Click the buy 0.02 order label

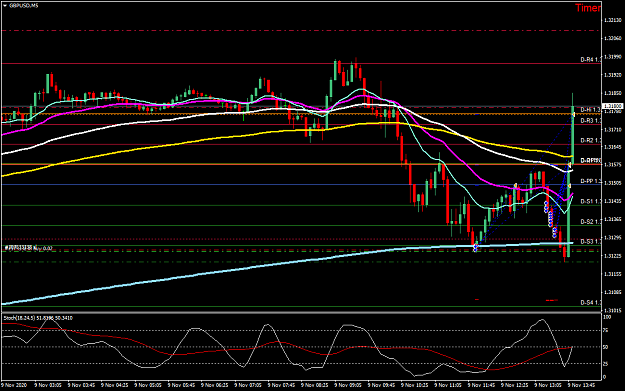tap(28, 248)
